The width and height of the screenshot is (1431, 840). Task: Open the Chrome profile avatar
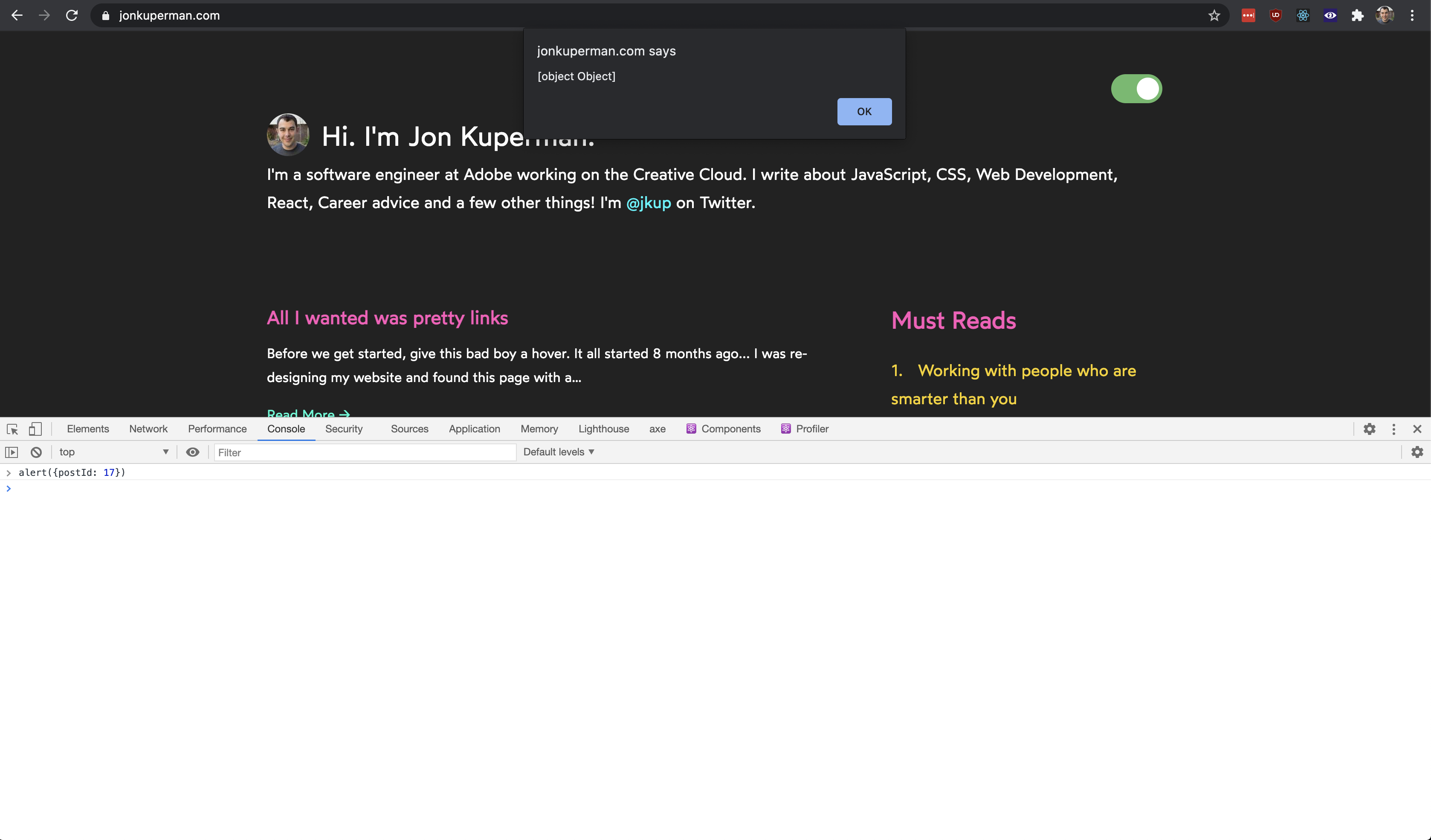pos(1385,15)
